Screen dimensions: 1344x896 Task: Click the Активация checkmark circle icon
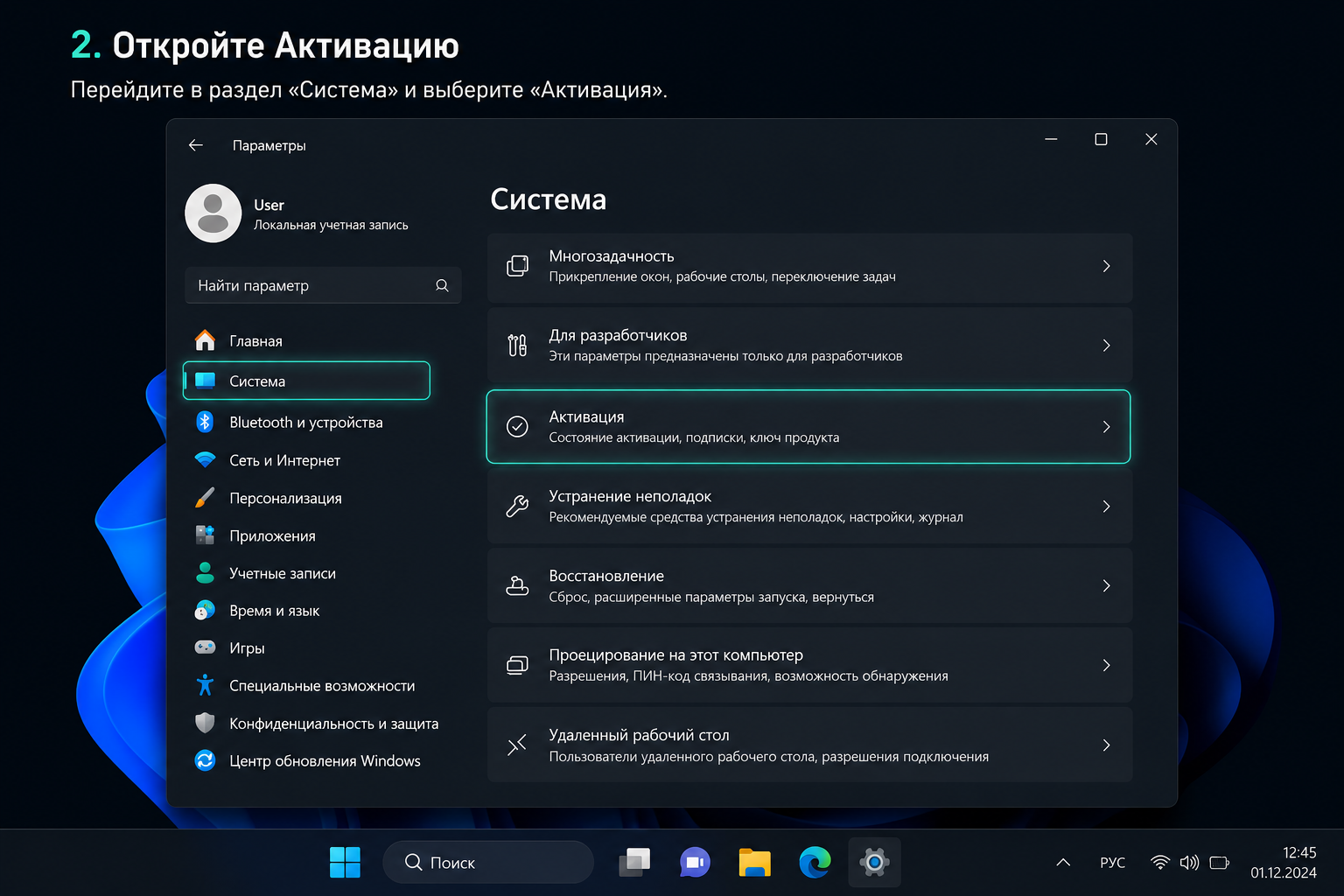(x=517, y=427)
